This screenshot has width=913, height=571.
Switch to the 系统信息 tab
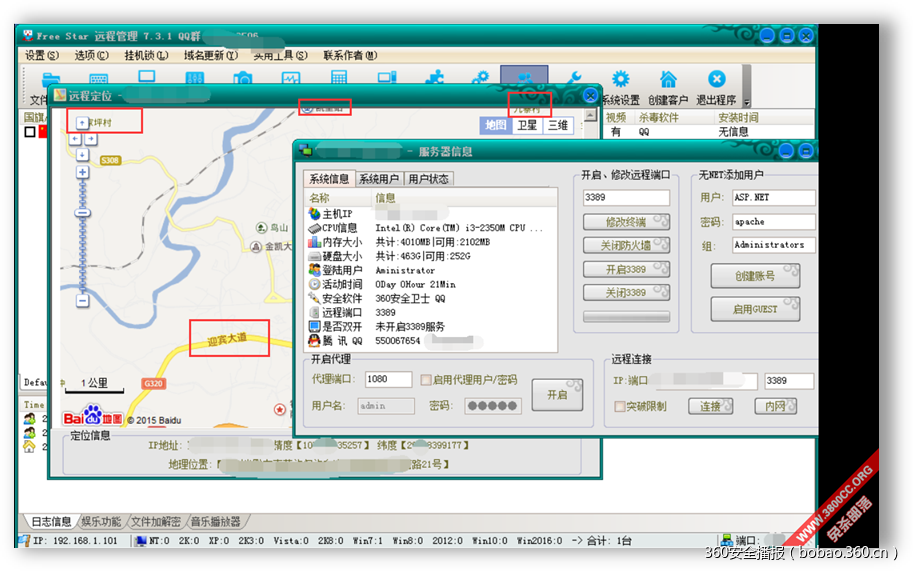pyautogui.click(x=329, y=178)
